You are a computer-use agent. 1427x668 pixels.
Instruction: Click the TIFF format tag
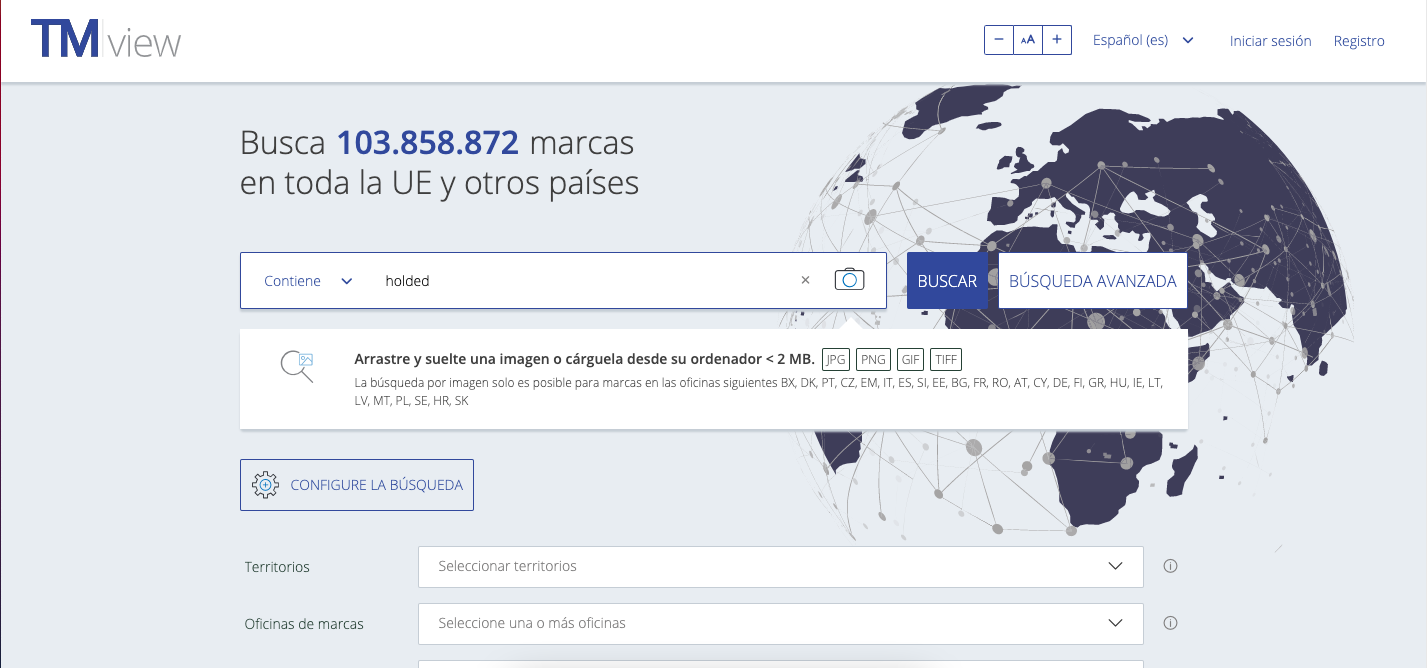[946, 360]
